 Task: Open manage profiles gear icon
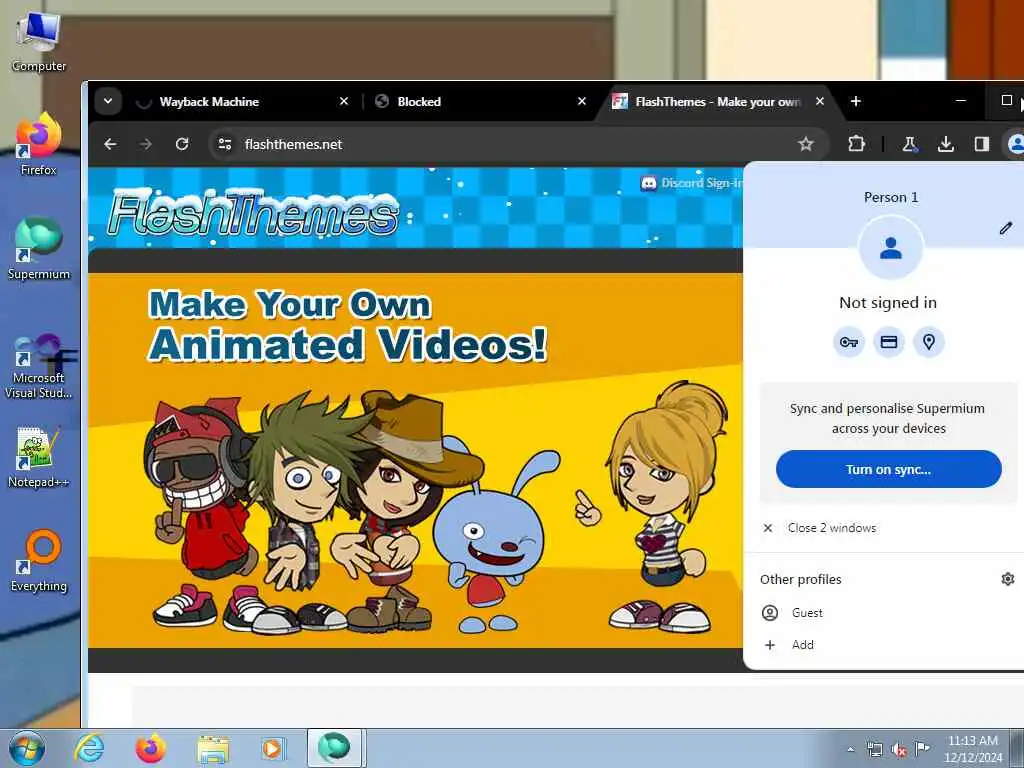point(1008,579)
